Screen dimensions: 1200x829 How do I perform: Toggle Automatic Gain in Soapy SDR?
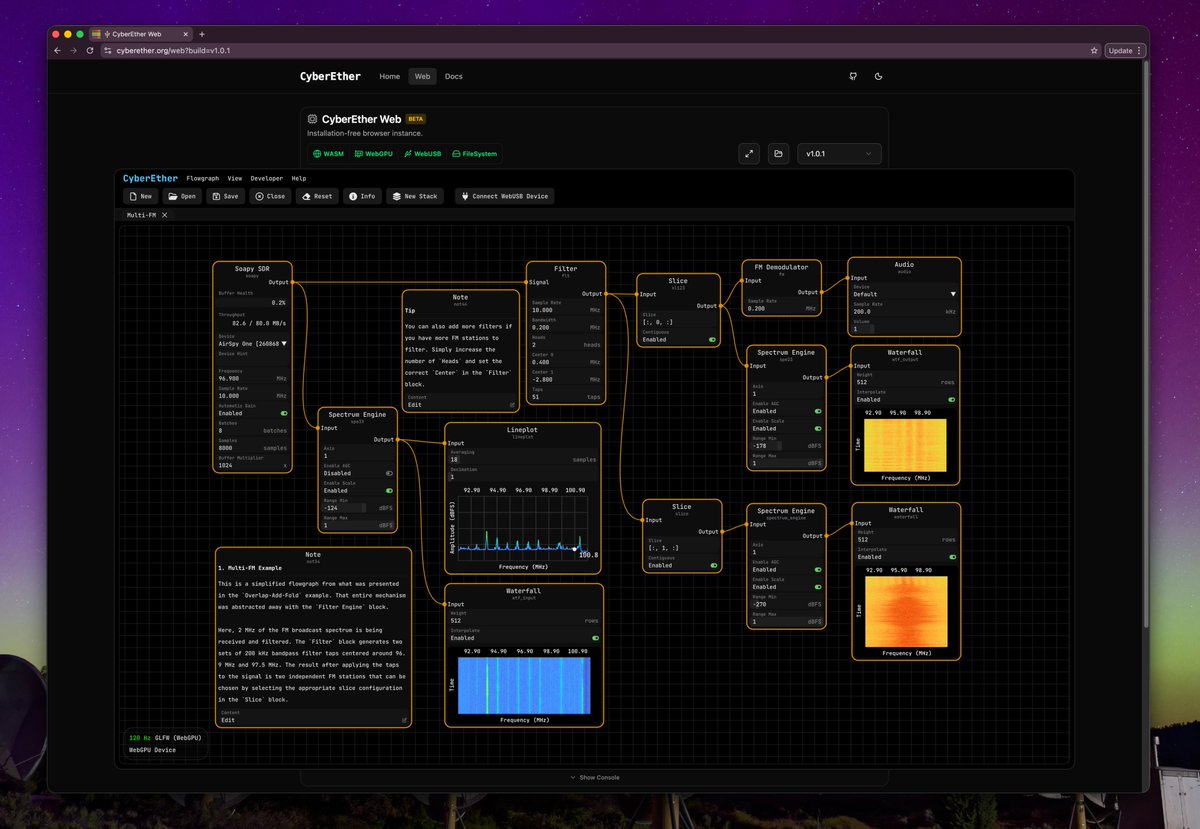coord(283,412)
